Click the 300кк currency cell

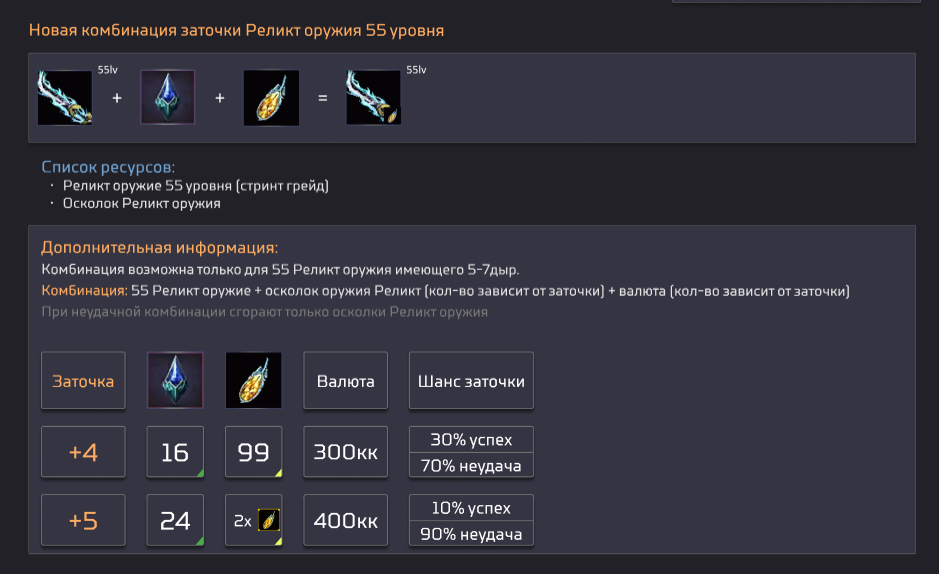[345, 452]
